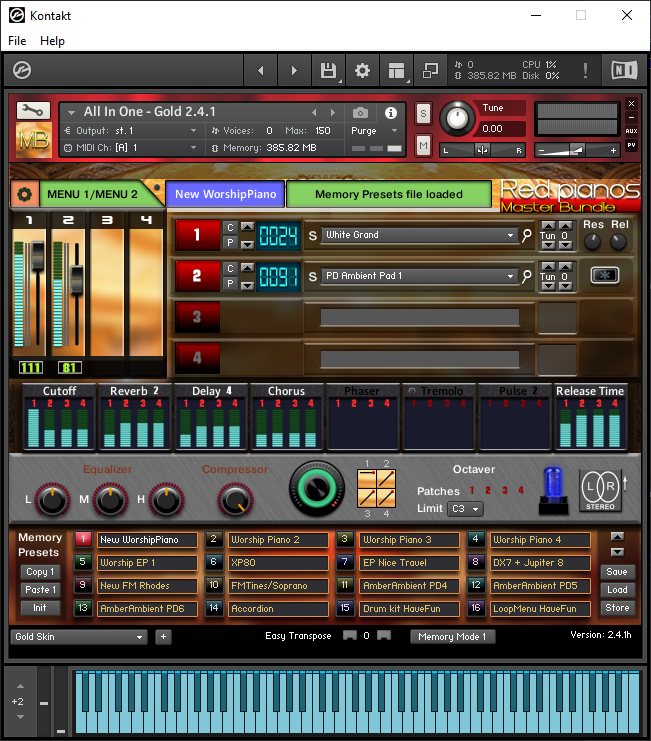Show instrument info with the i icon

point(391,112)
